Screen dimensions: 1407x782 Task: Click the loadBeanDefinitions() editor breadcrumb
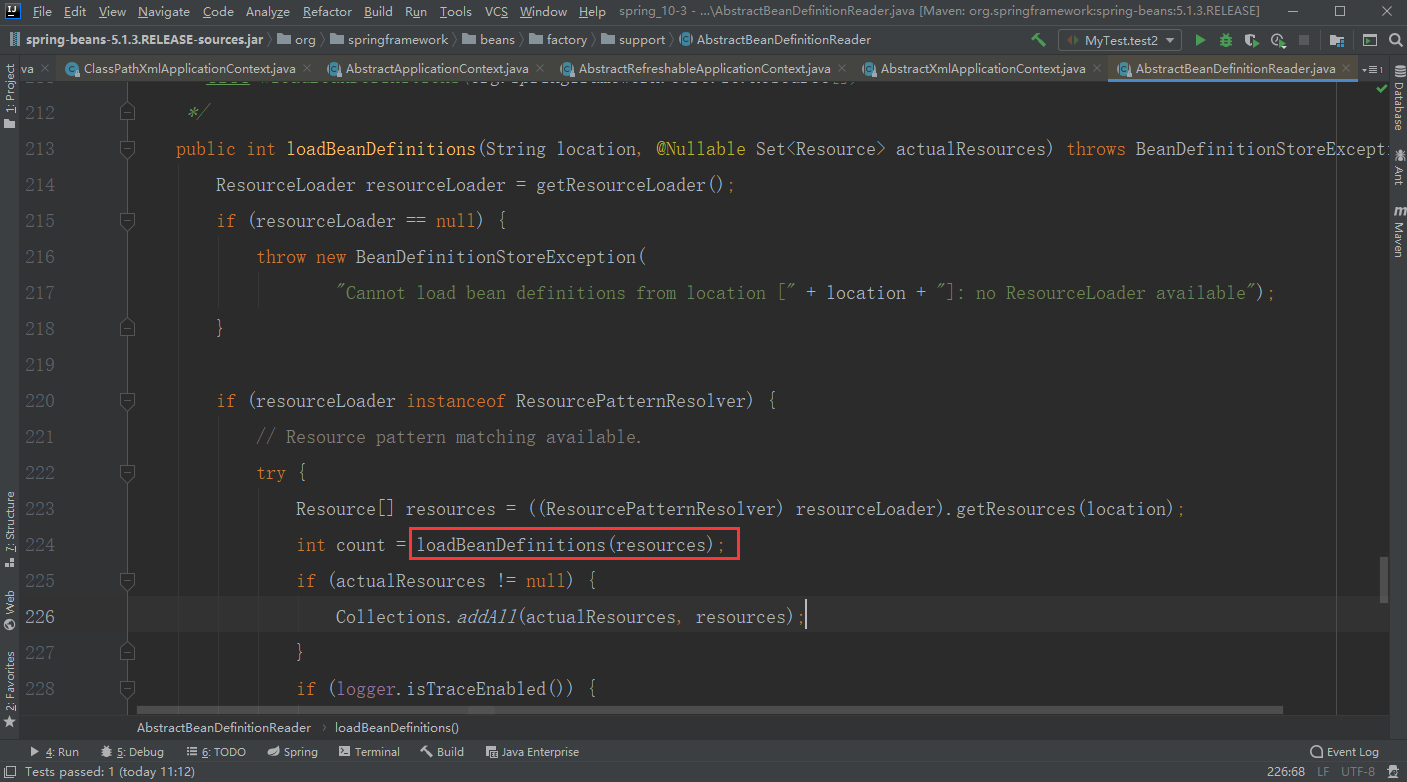[397, 728]
